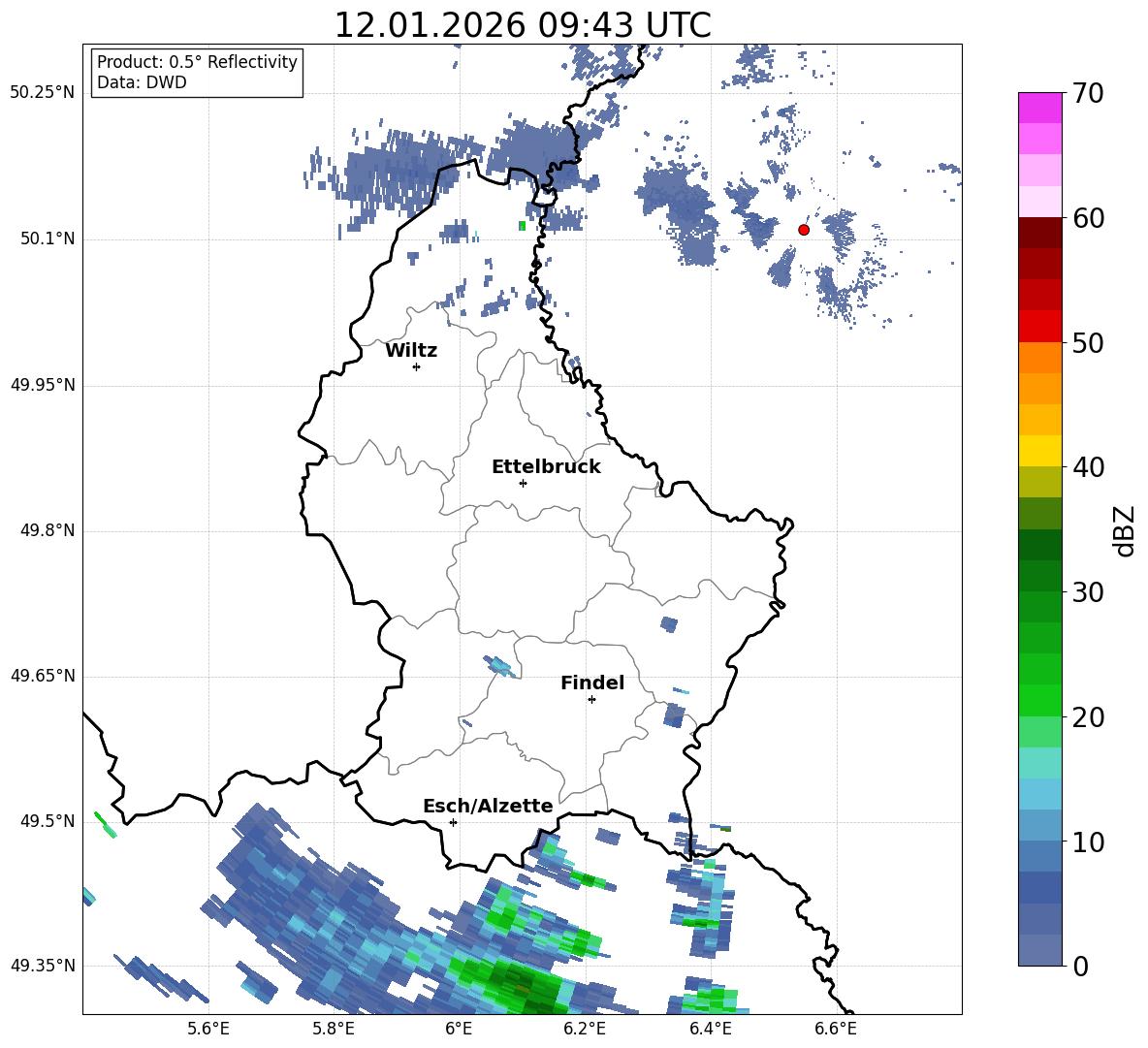Viewport: 1148px width, 1048px height.
Task: Click the 50.1°N latitude label
Action: [x=48, y=238]
